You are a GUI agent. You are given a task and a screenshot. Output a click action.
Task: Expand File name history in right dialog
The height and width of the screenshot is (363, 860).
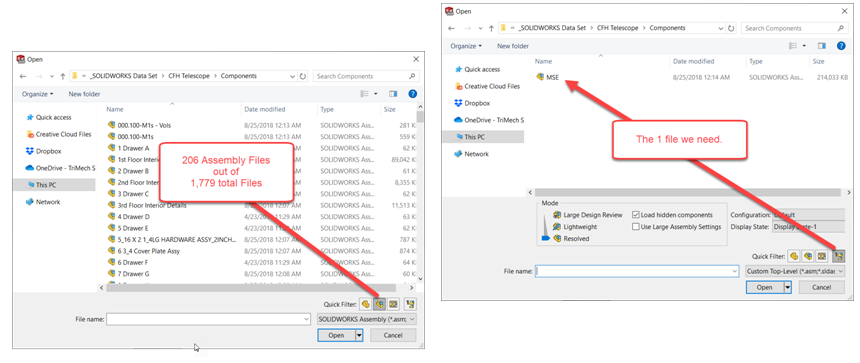point(734,271)
